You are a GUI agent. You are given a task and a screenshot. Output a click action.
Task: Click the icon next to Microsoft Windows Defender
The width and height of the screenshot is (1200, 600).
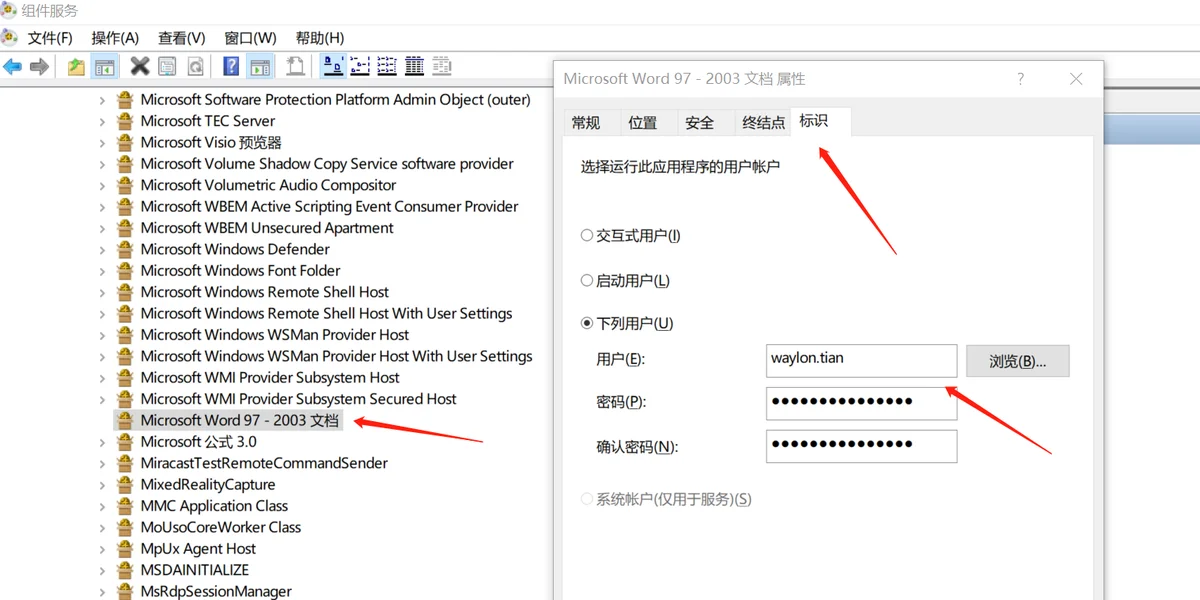(125, 249)
